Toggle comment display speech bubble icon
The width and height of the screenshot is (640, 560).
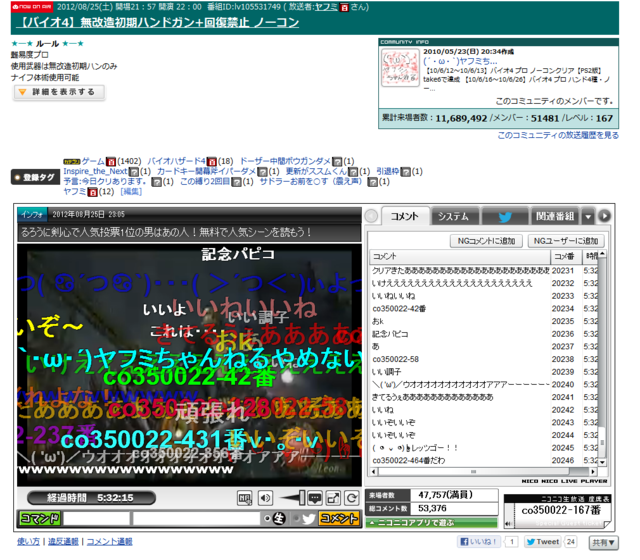315,498
